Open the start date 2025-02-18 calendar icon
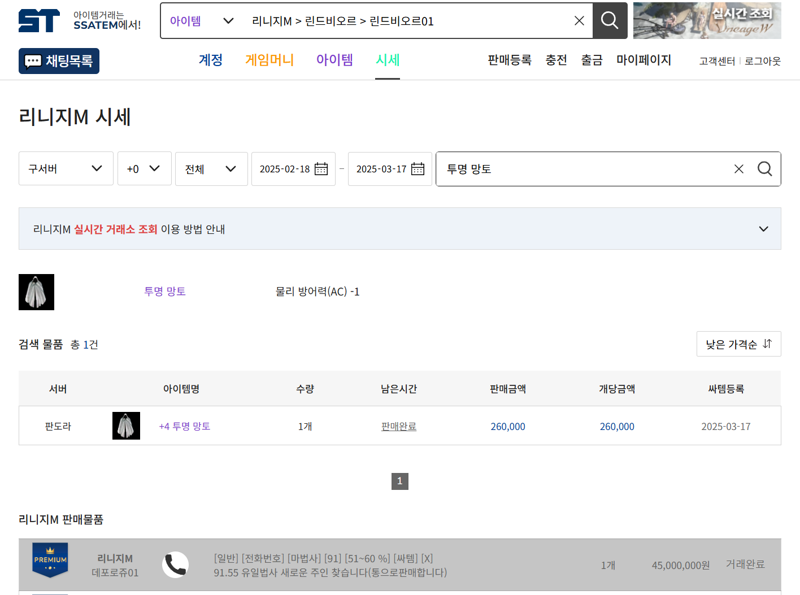 coord(321,168)
